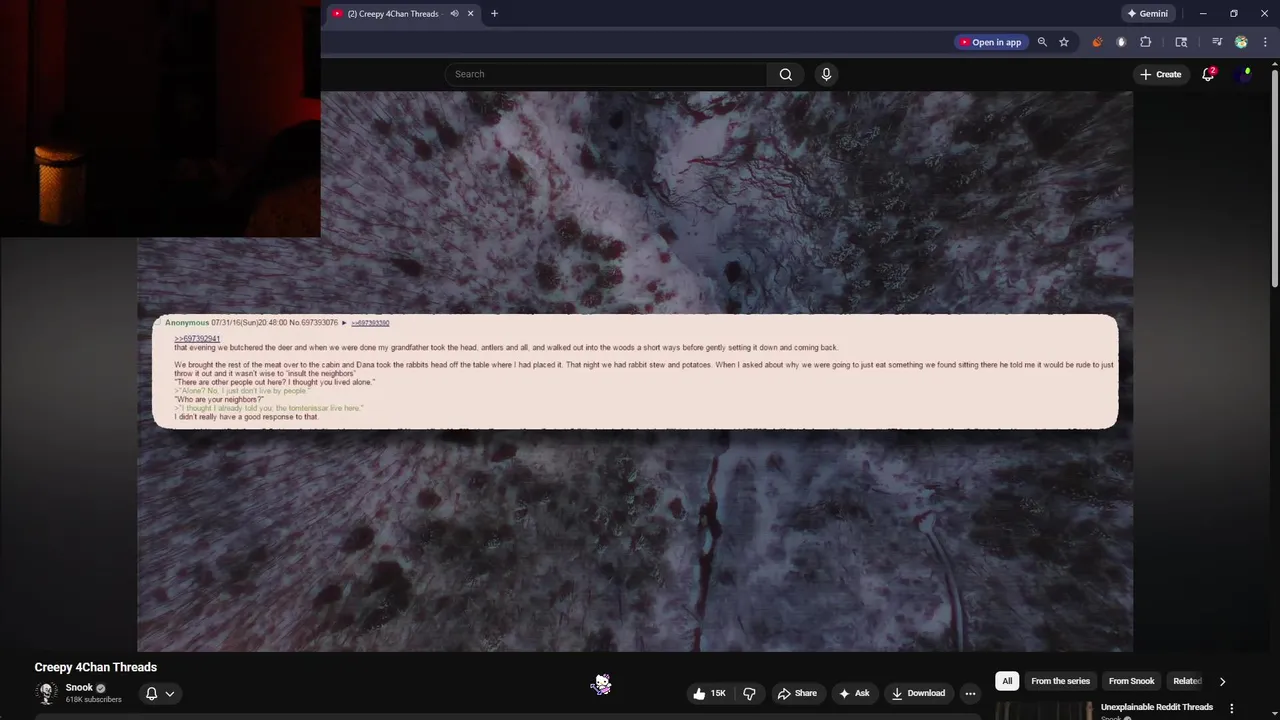1280x720 pixels.
Task: Like the video with 15K likes
Action: point(709,693)
